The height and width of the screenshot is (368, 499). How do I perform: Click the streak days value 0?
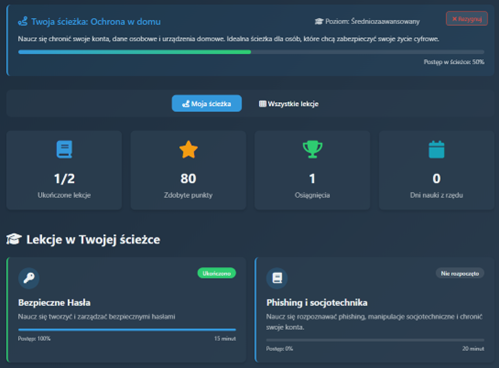click(x=436, y=179)
